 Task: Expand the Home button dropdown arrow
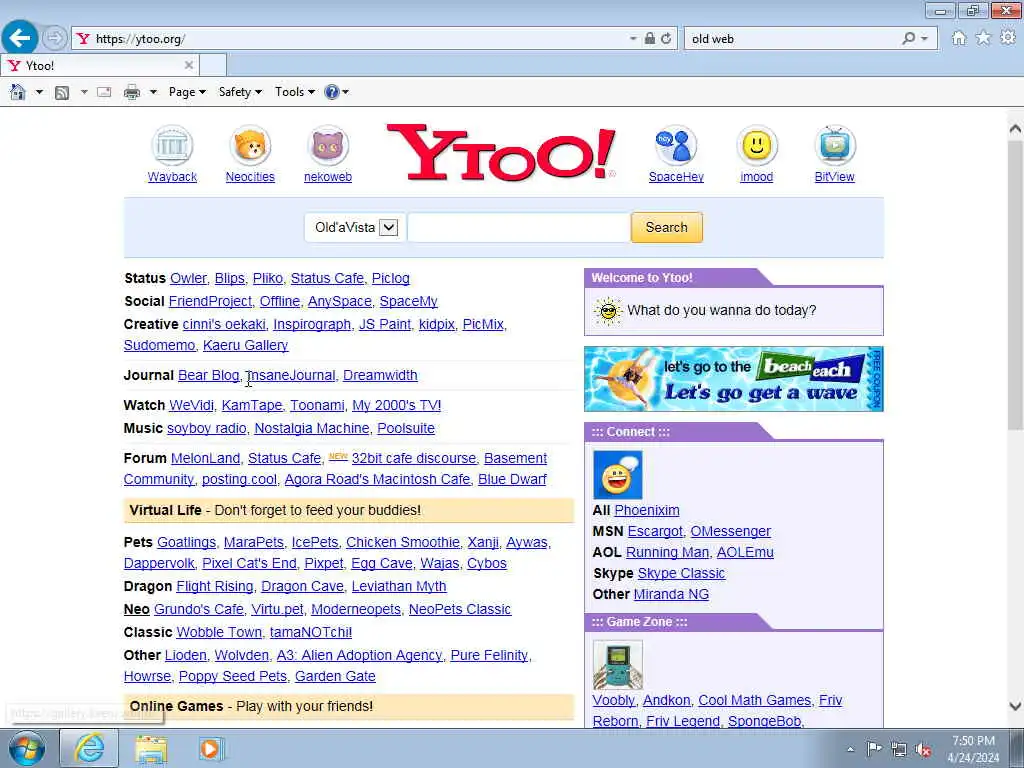[39, 92]
